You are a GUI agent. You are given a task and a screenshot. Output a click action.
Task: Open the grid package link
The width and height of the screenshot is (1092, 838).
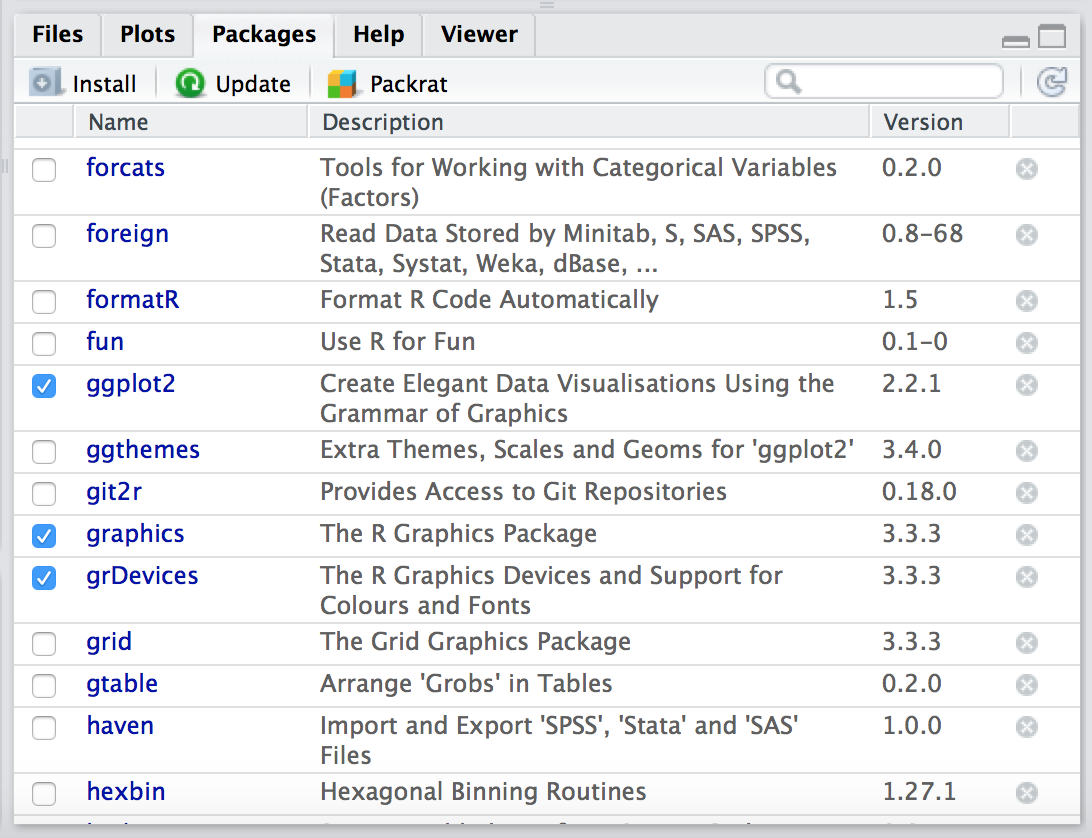(109, 642)
